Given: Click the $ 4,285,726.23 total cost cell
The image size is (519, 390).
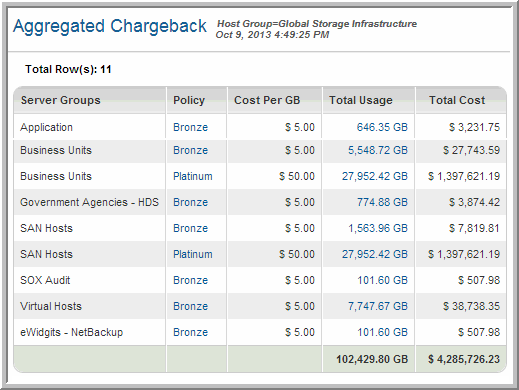Looking at the screenshot, I should 464,359.
